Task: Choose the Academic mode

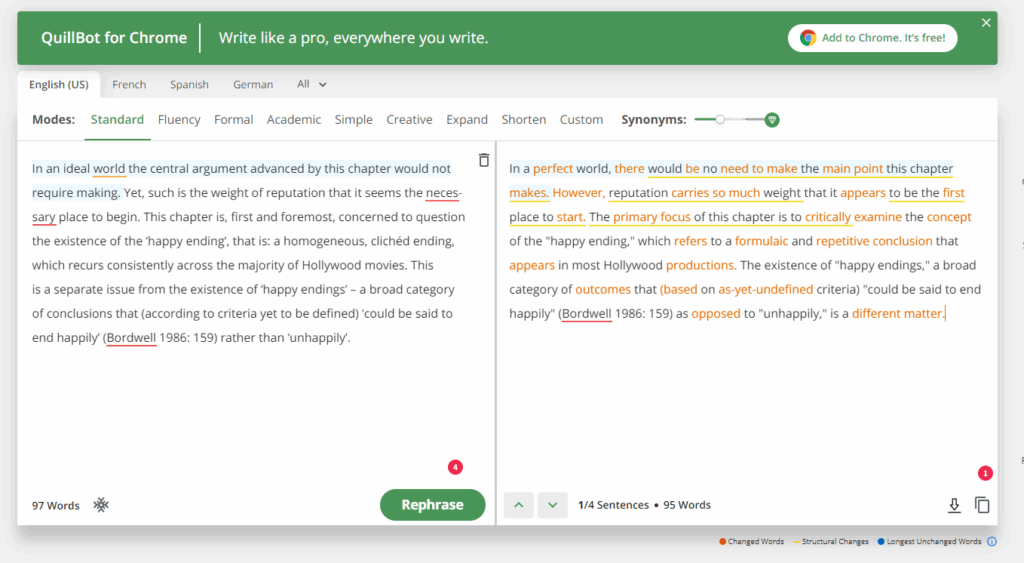Action: point(293,120)
